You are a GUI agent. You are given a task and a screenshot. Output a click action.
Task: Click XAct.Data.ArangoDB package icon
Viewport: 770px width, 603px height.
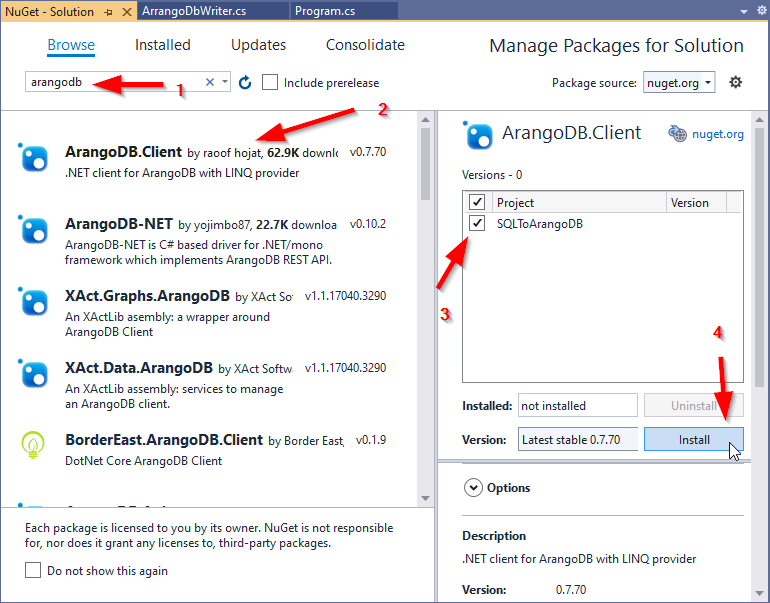(x=34, y=374)
